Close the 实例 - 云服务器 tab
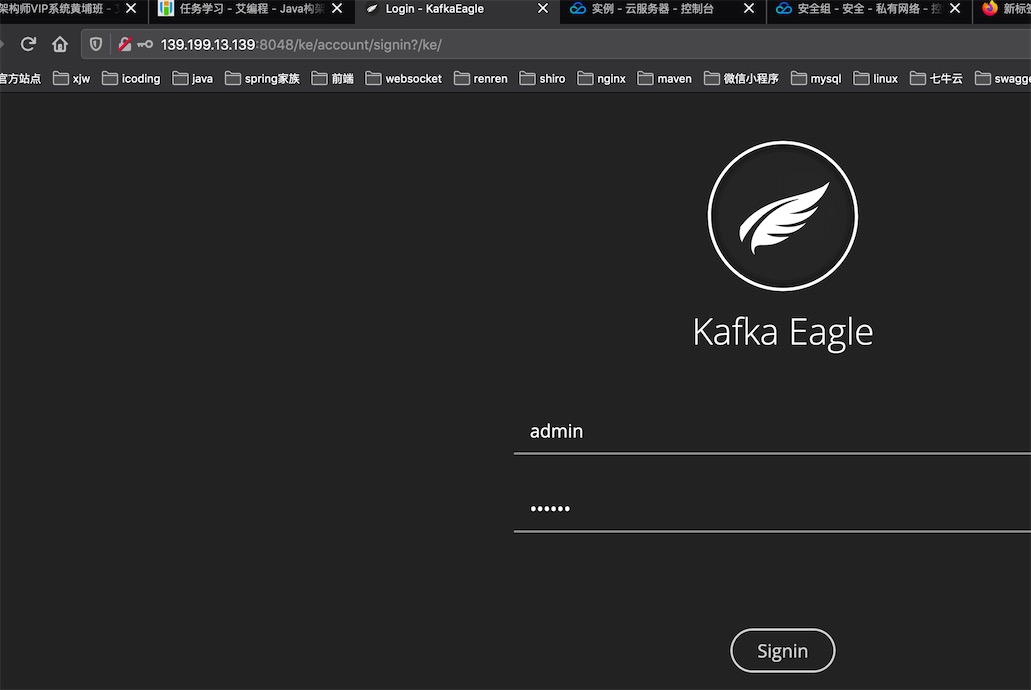The width and height of the screenshot is (1031, 690). click(748, 9)
